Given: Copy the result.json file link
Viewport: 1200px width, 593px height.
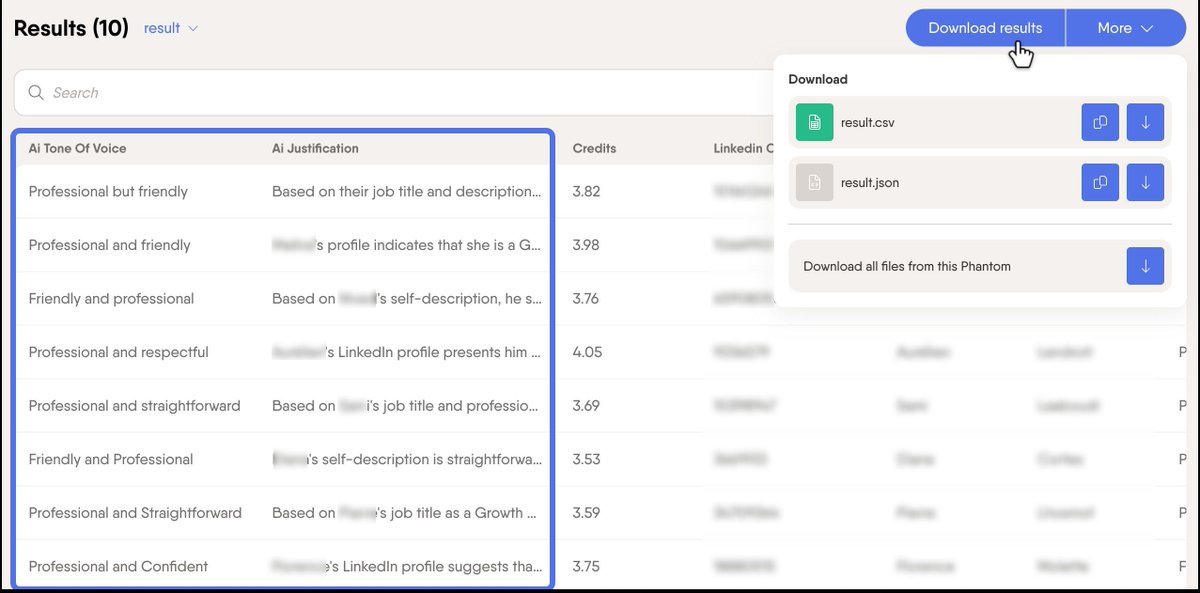Looking at the screenshot, I should pyautogui.click(x=1100, y=183).
